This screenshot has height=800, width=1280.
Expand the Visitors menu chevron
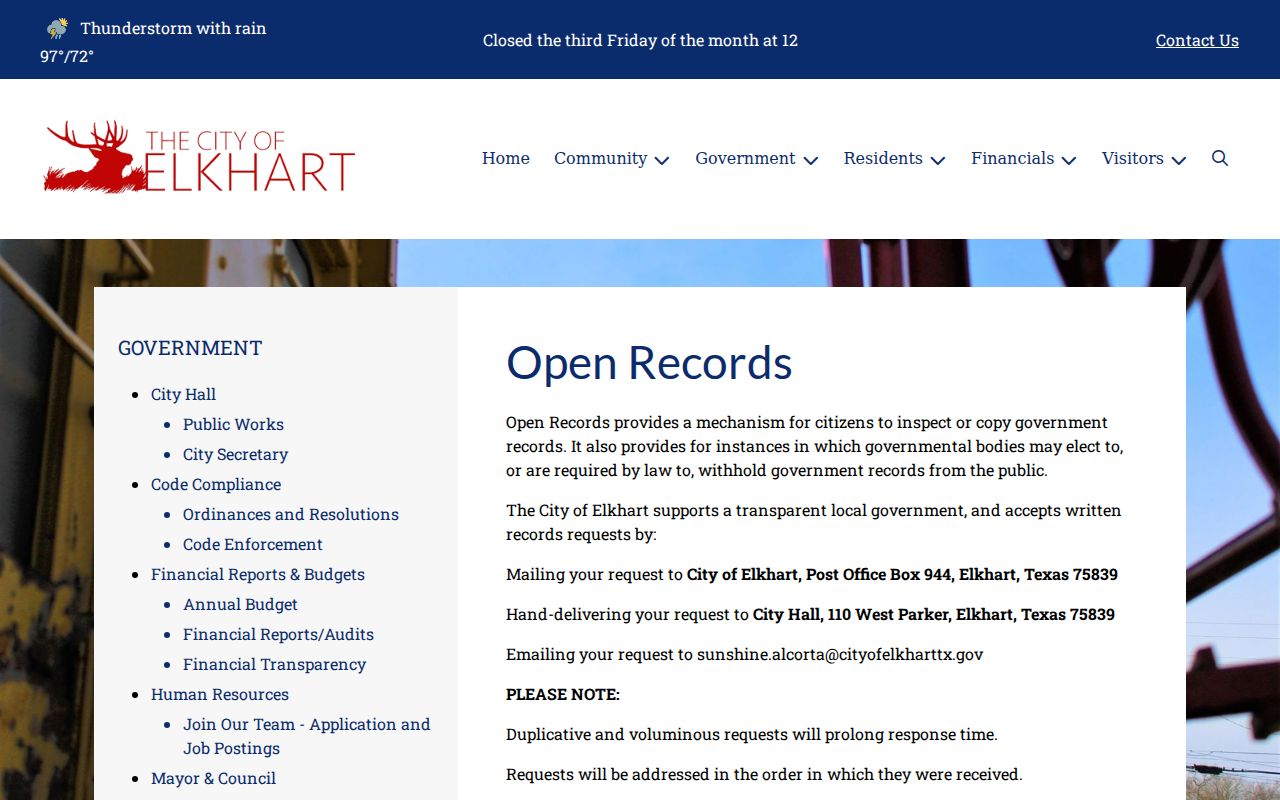click(1178, 160)
